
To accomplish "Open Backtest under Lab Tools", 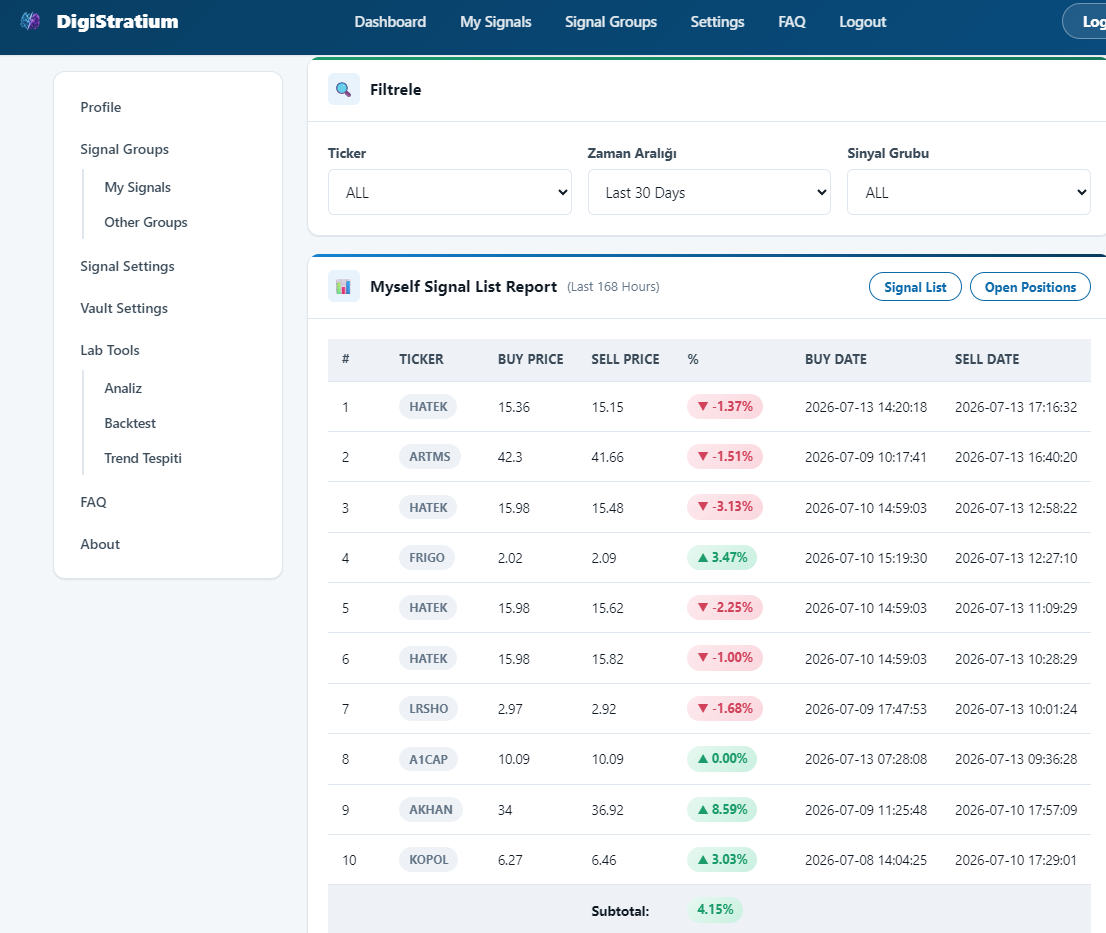I will 130,423.
